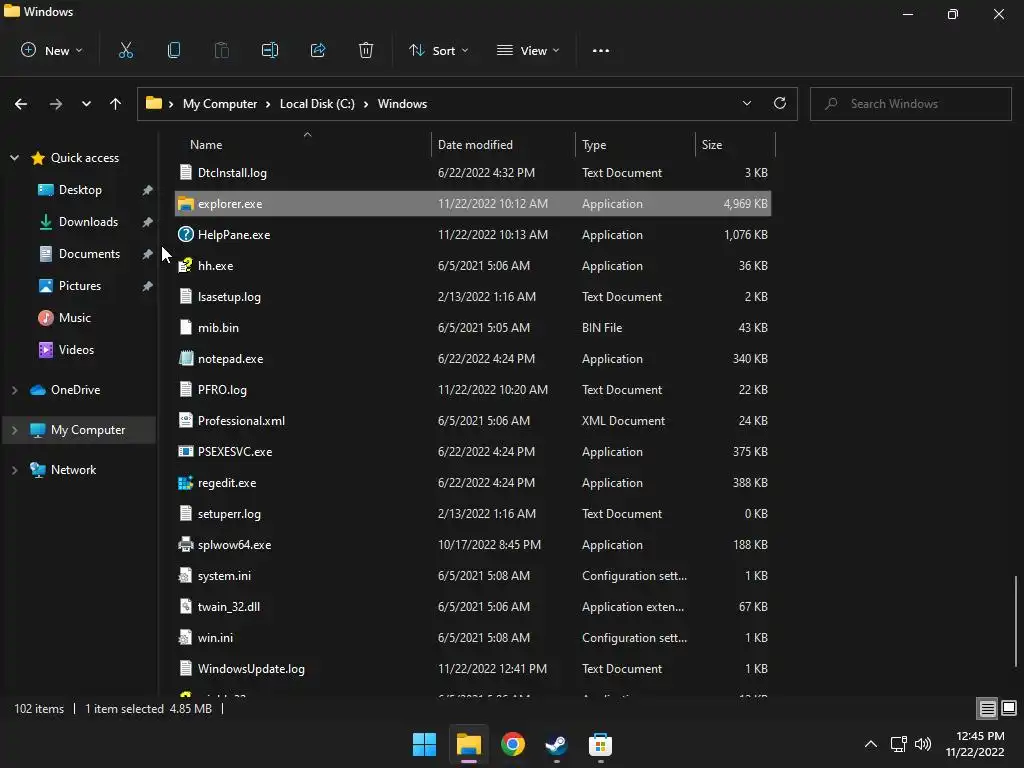Select Videos in the sidebar
The width and height of the screenshot is (1024, 768).
click(76, 350)
